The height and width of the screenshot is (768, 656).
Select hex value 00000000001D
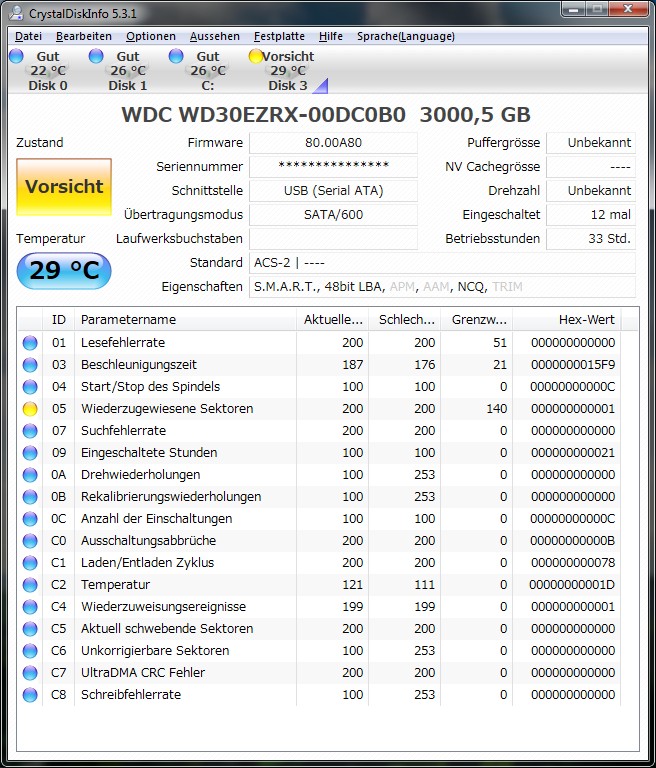(572, 584)
